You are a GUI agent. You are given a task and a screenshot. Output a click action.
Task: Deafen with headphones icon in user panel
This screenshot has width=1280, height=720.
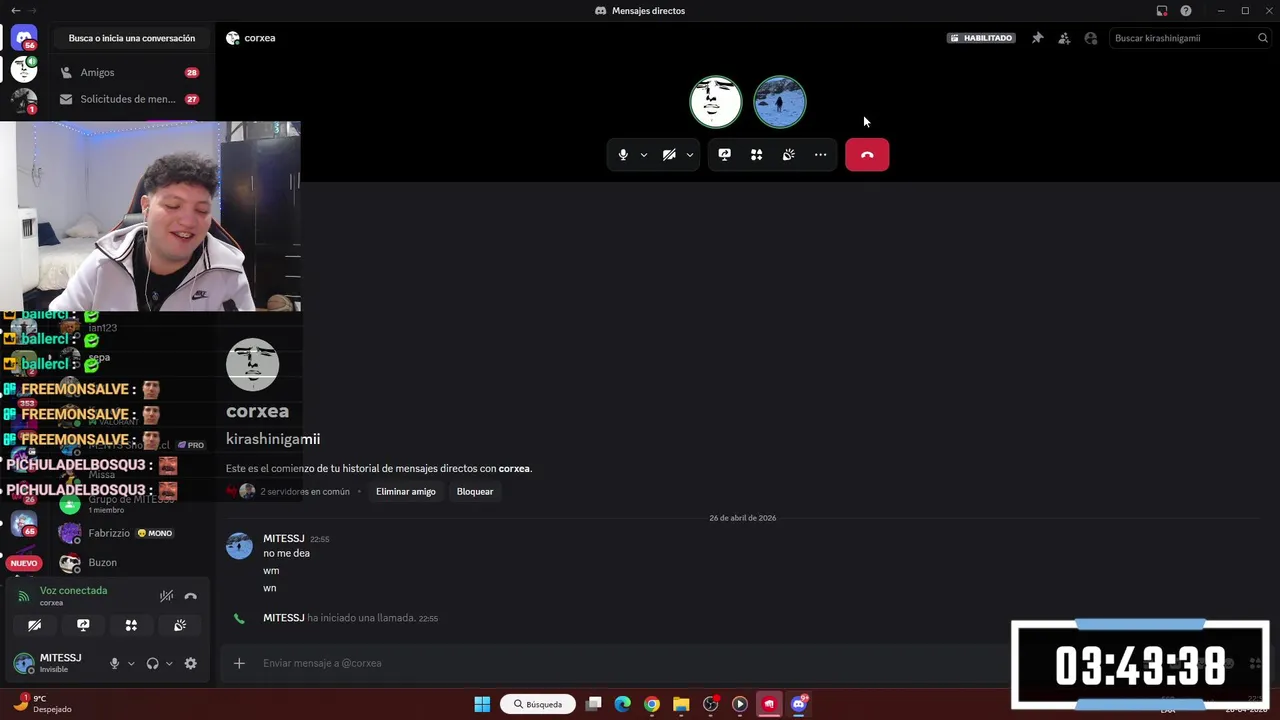[152, 664]
